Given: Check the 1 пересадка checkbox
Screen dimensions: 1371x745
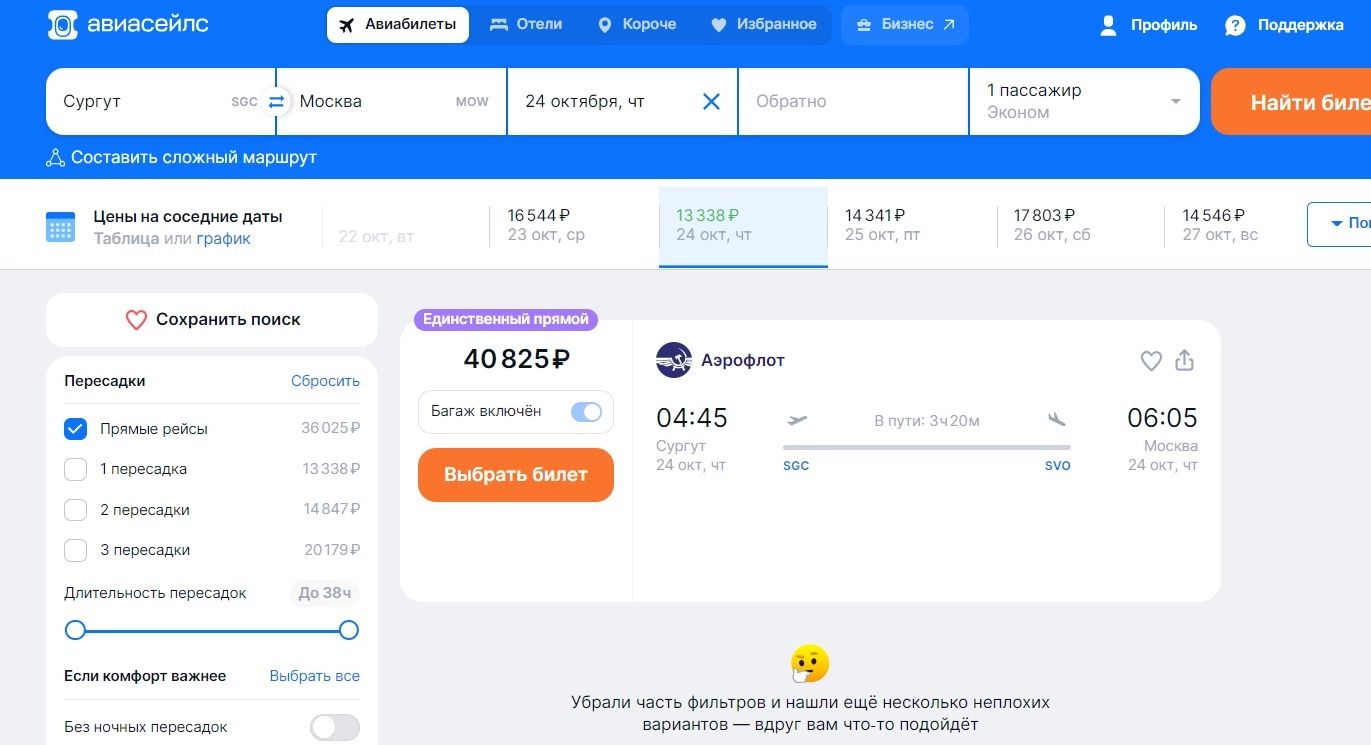Looking at the screenshot, I should tap(76, 469).
